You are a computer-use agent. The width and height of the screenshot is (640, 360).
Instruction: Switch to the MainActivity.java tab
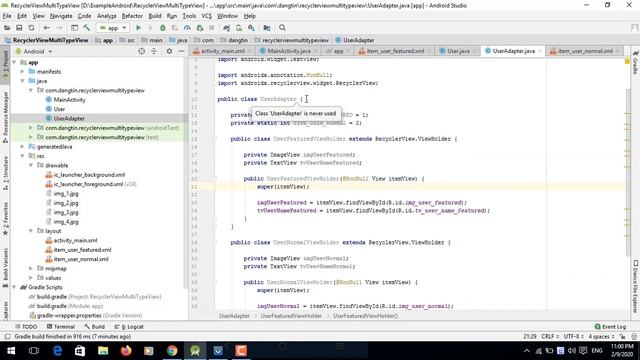click(289, 51)
